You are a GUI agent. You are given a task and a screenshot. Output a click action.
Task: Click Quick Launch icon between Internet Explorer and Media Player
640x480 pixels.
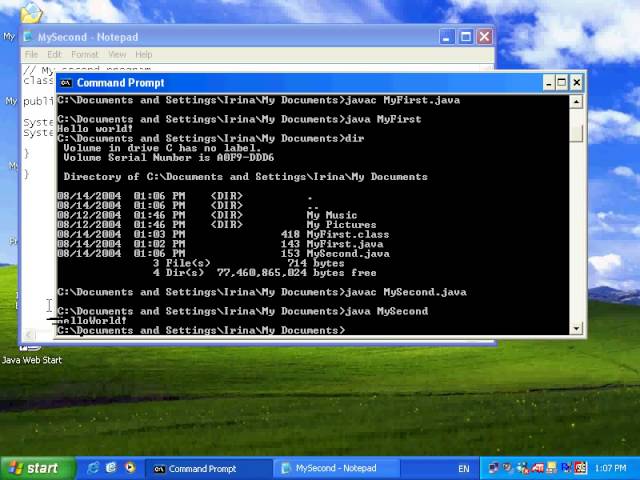(111, 468)
